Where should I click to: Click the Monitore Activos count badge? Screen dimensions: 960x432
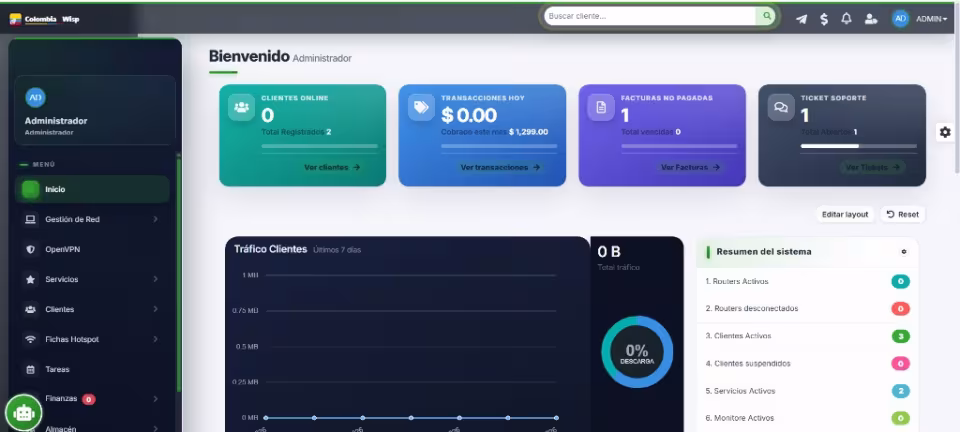[x=900, y=419]
